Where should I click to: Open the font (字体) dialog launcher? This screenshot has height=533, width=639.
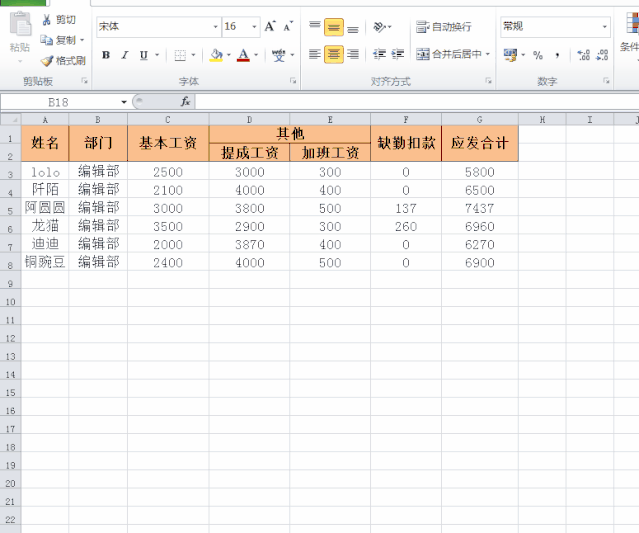pos(293,80)
